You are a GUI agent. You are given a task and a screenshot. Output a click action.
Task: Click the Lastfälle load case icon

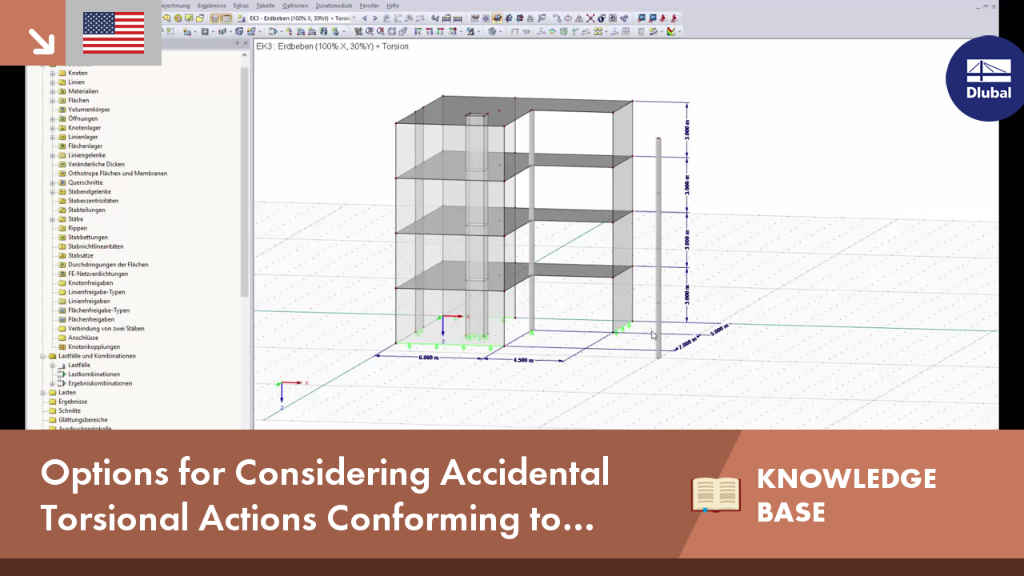click(x=62, y=366)
